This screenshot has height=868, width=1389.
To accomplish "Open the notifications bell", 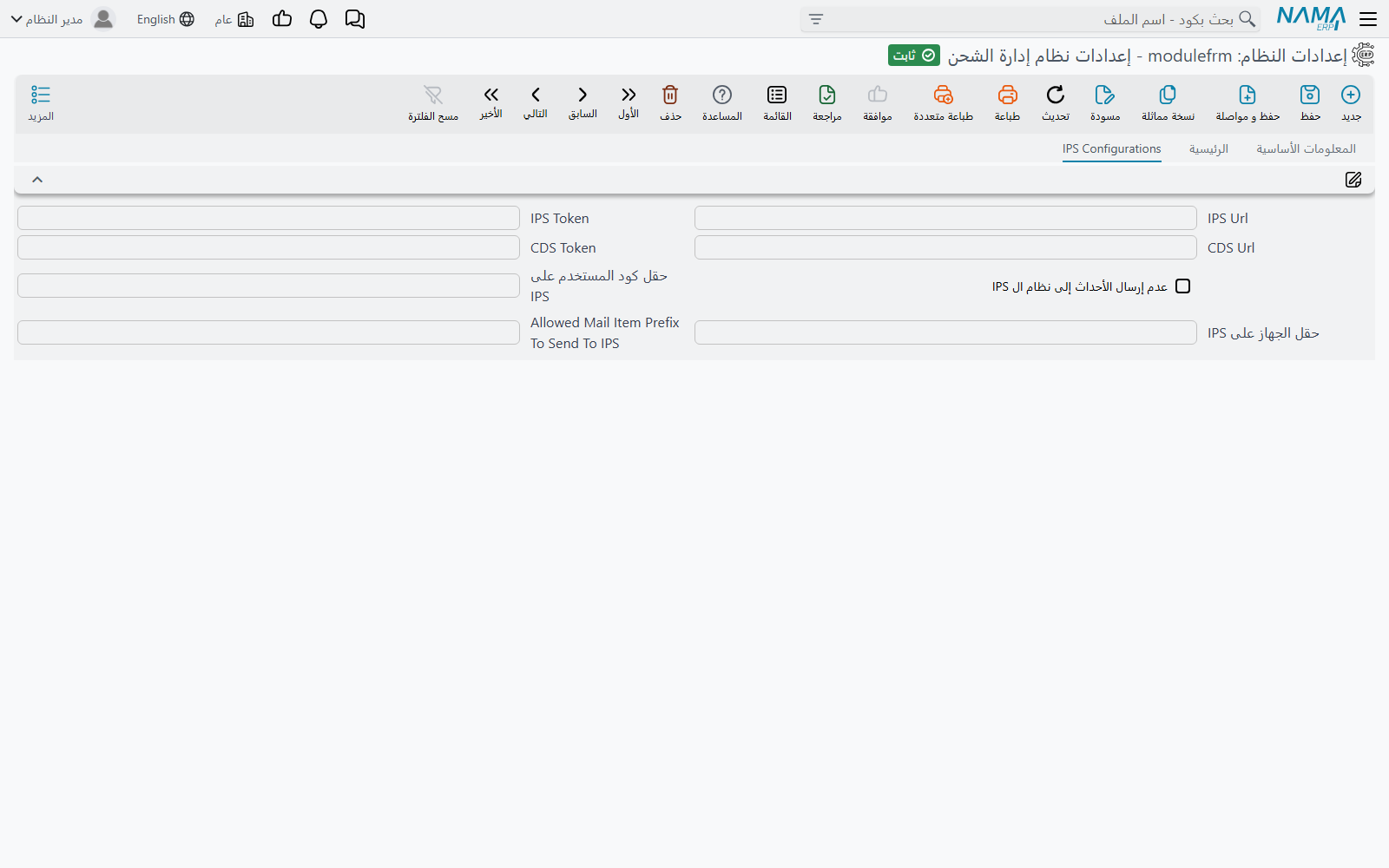I will point(319,19).
